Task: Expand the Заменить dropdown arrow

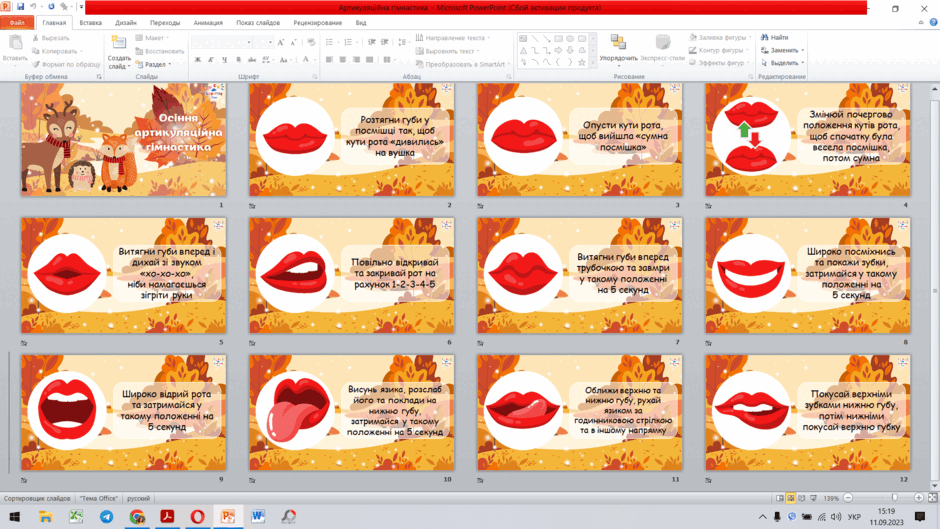Action: [x=803, y=50]
